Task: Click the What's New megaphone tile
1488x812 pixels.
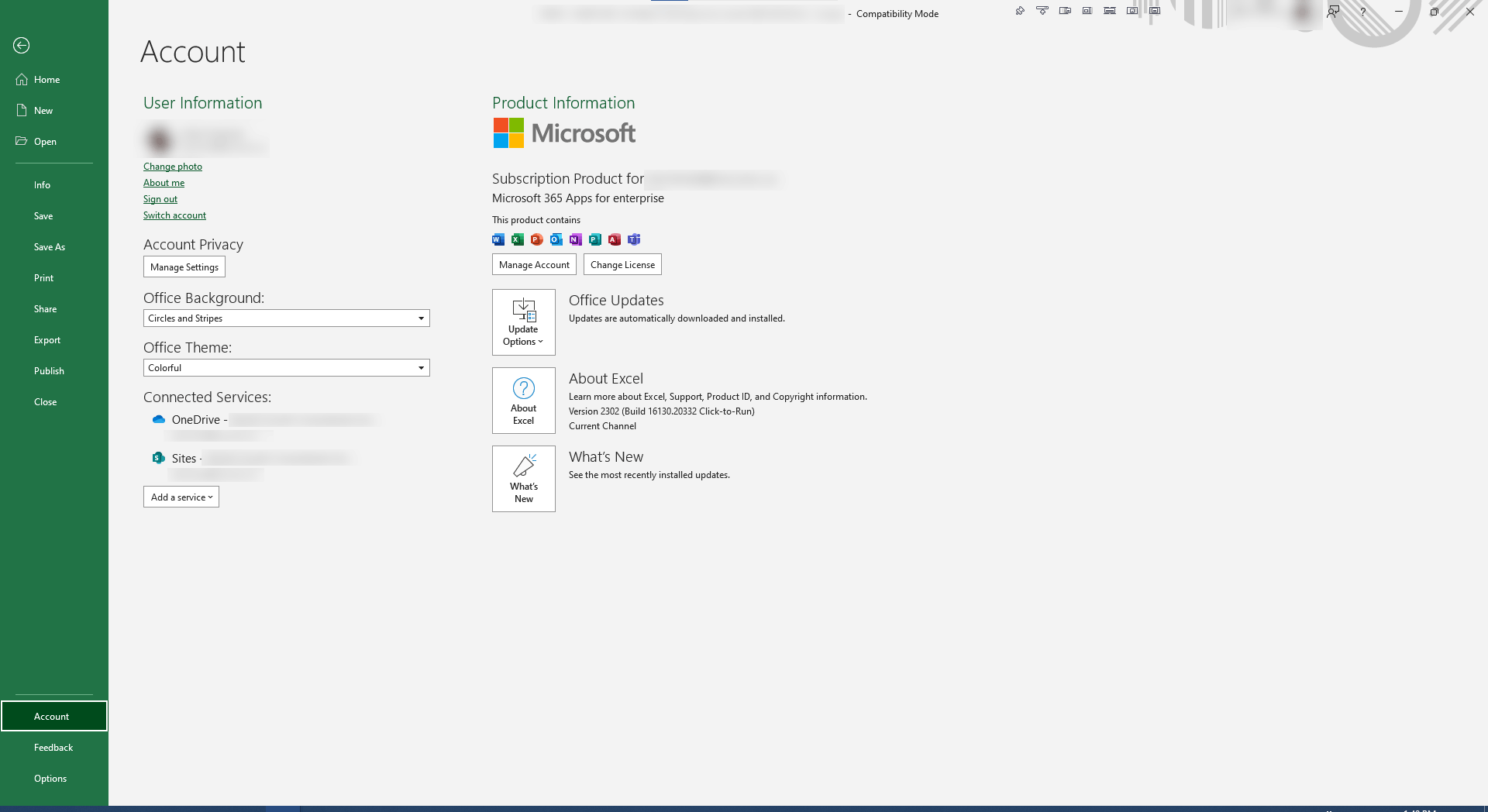Action: (524, 479)
